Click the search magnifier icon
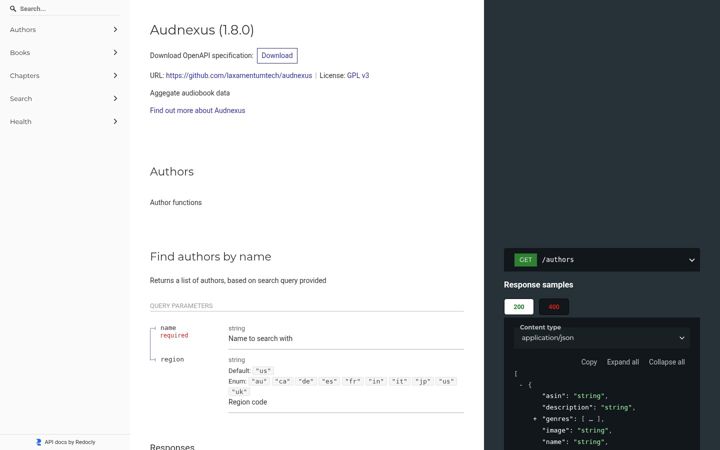Viewport: 720px width, 450px height. pyautogui.click(x=13, y=9)
